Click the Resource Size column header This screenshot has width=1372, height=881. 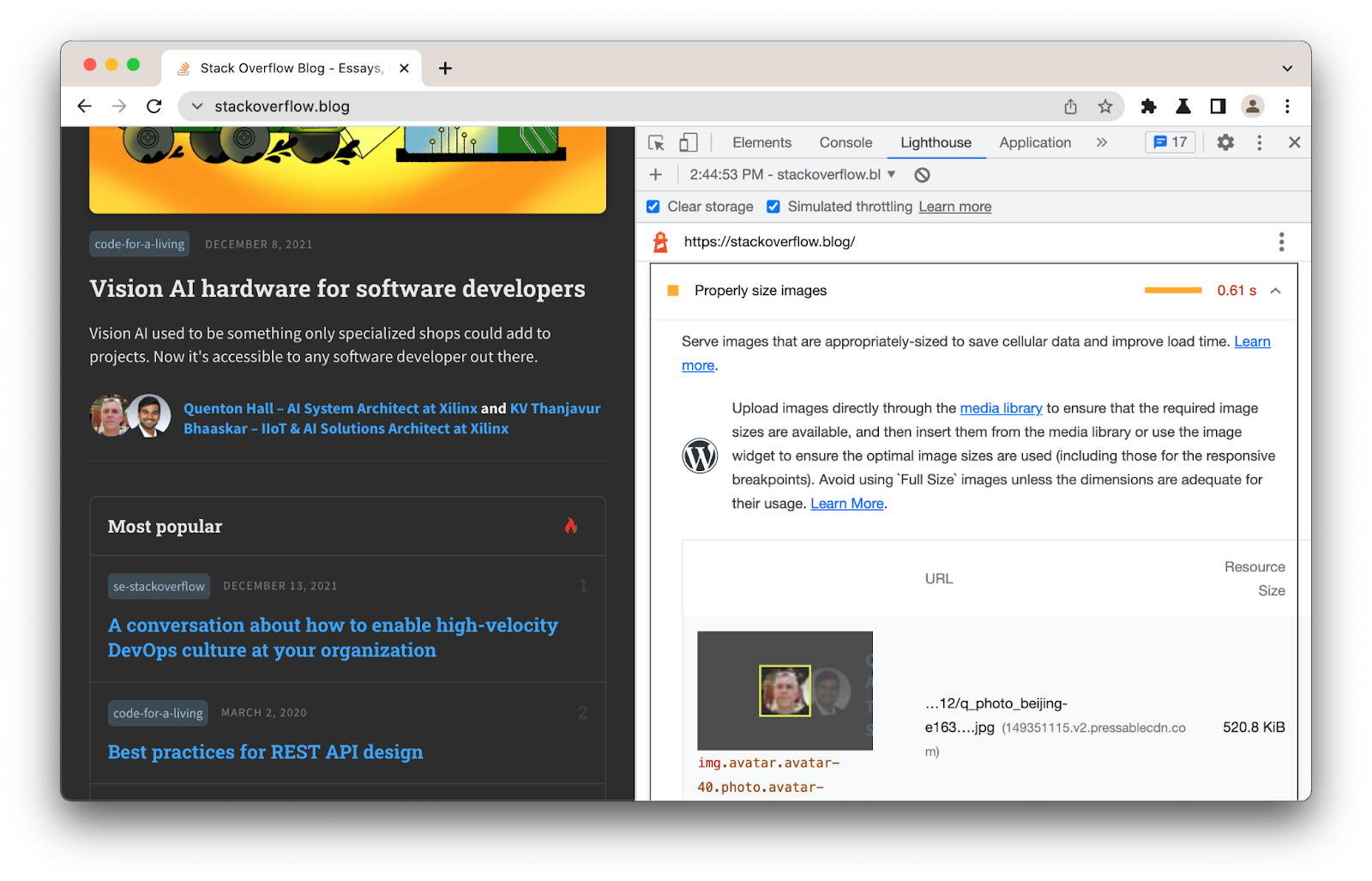coord(1255,579)
